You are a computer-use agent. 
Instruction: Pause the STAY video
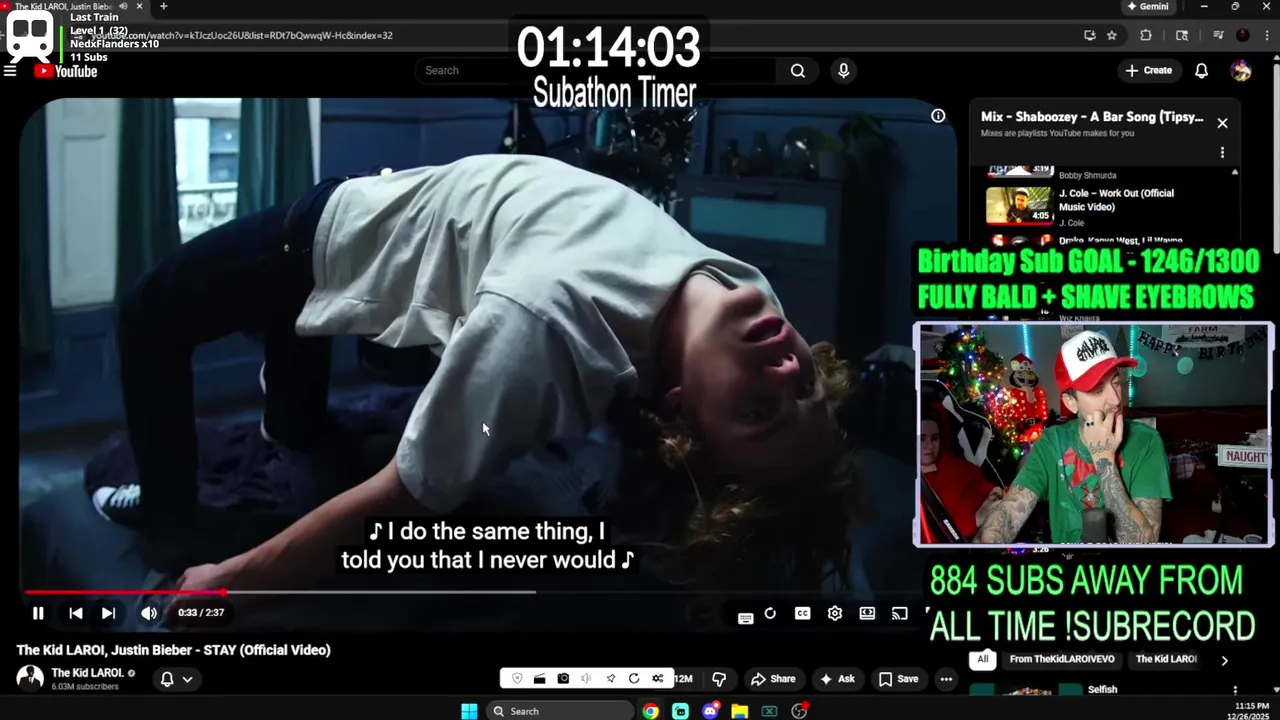[38, 613]
